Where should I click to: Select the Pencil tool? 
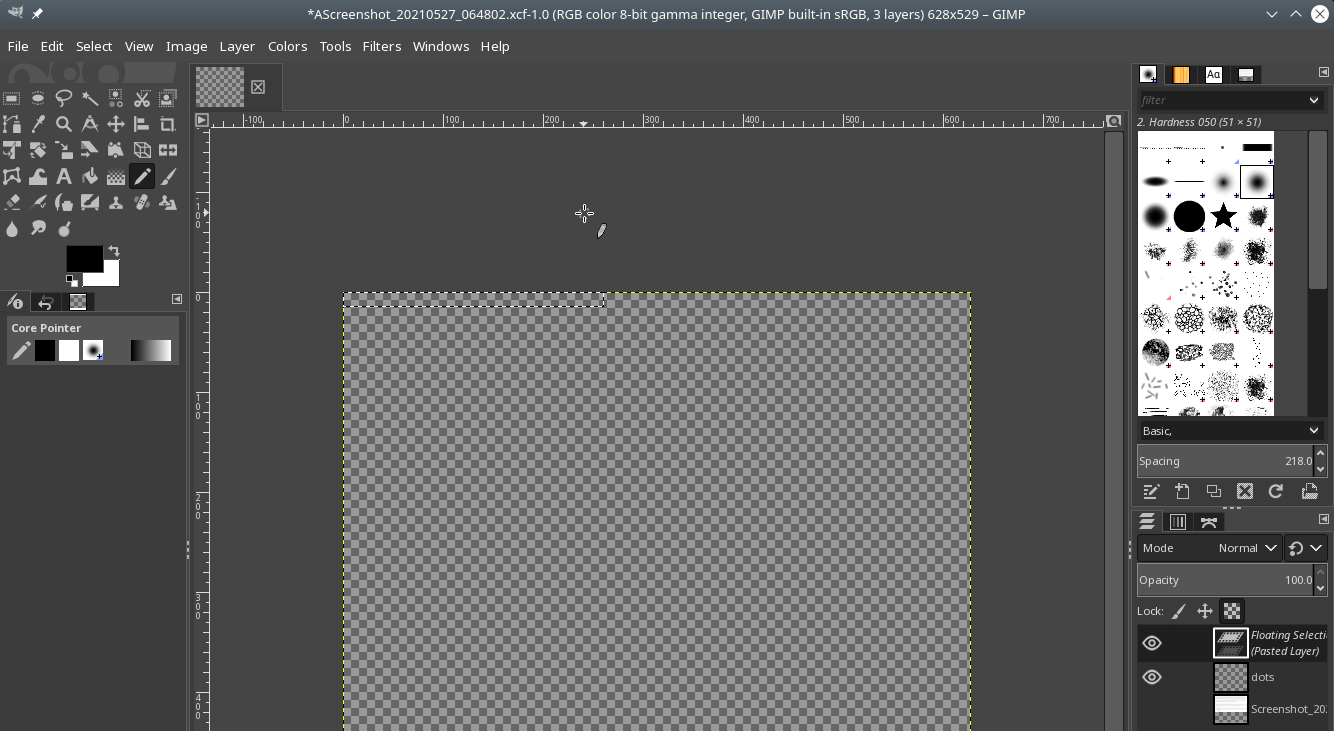(142, 176)
